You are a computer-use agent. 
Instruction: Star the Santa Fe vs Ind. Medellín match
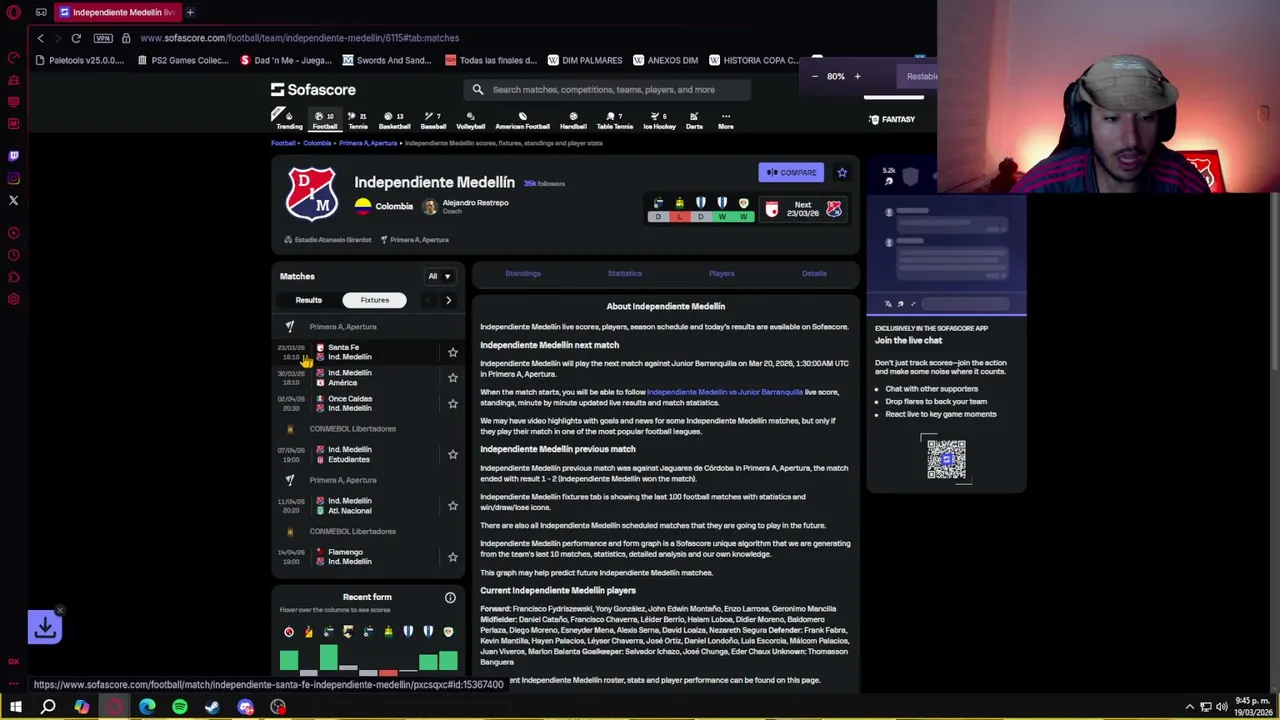(453, 352)
